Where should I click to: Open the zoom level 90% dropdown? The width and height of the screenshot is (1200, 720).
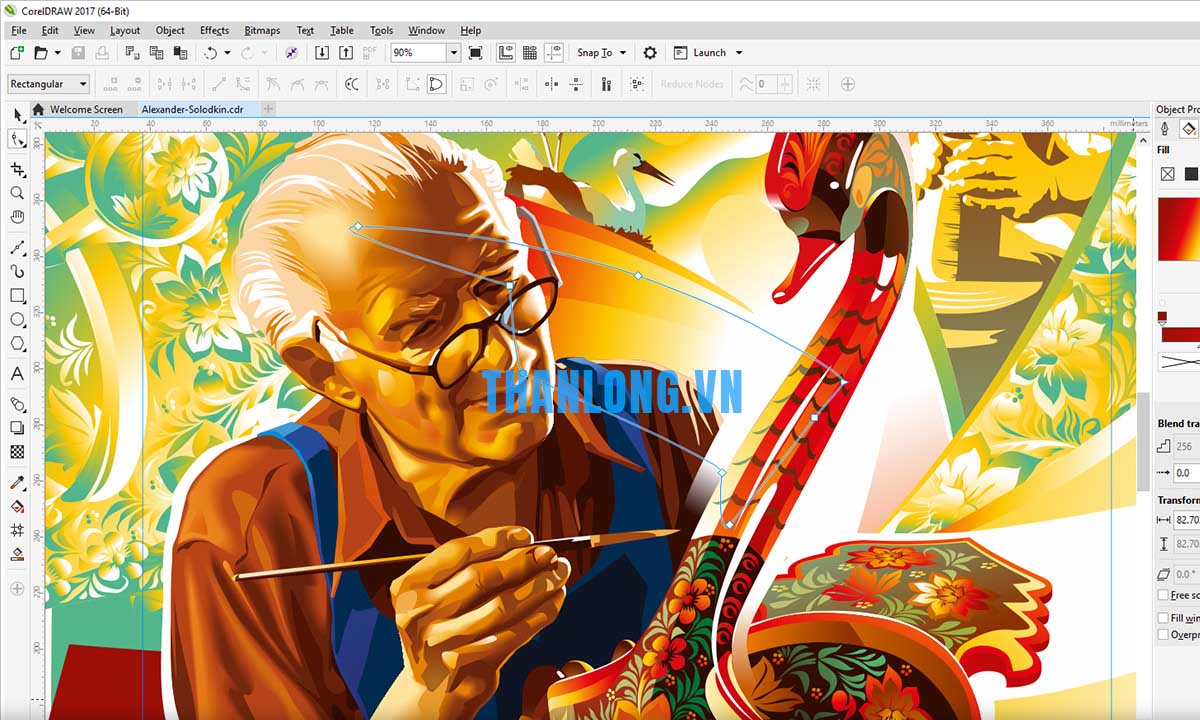click(x=453, y=53)
